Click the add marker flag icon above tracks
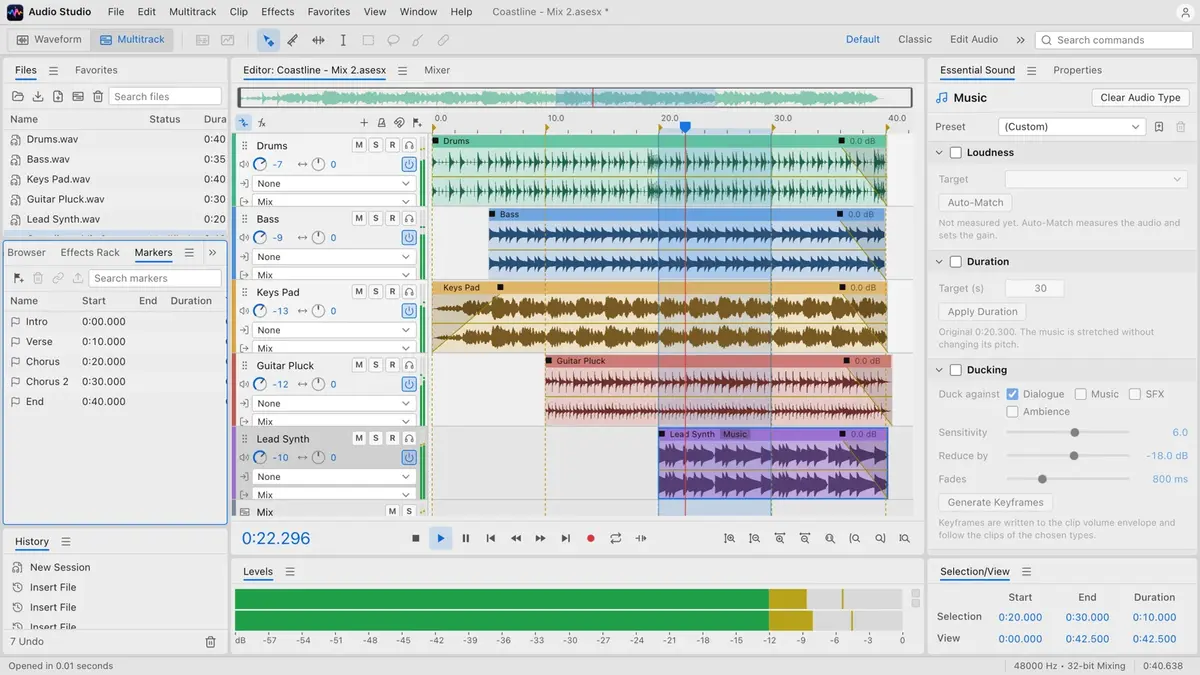 [415, 123]
